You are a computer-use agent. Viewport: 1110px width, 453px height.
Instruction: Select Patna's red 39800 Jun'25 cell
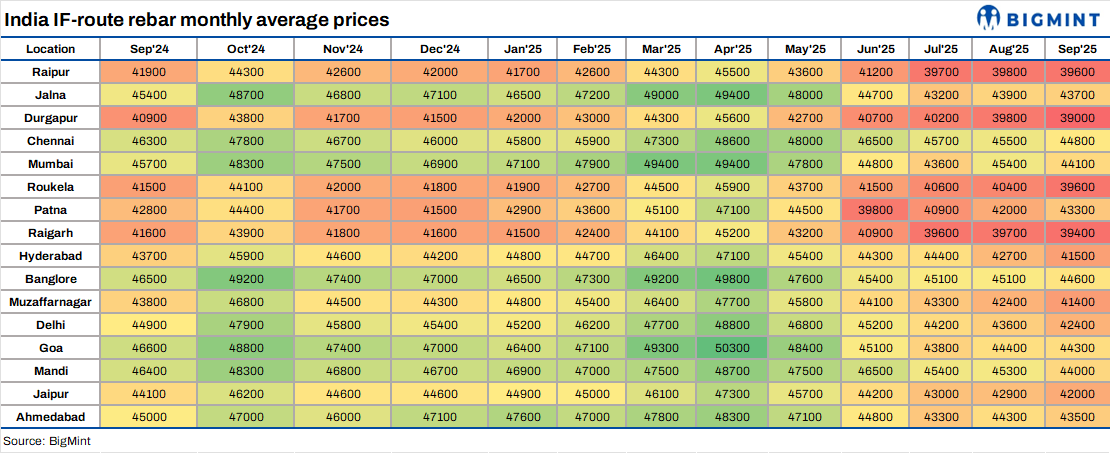pos(876,210)
